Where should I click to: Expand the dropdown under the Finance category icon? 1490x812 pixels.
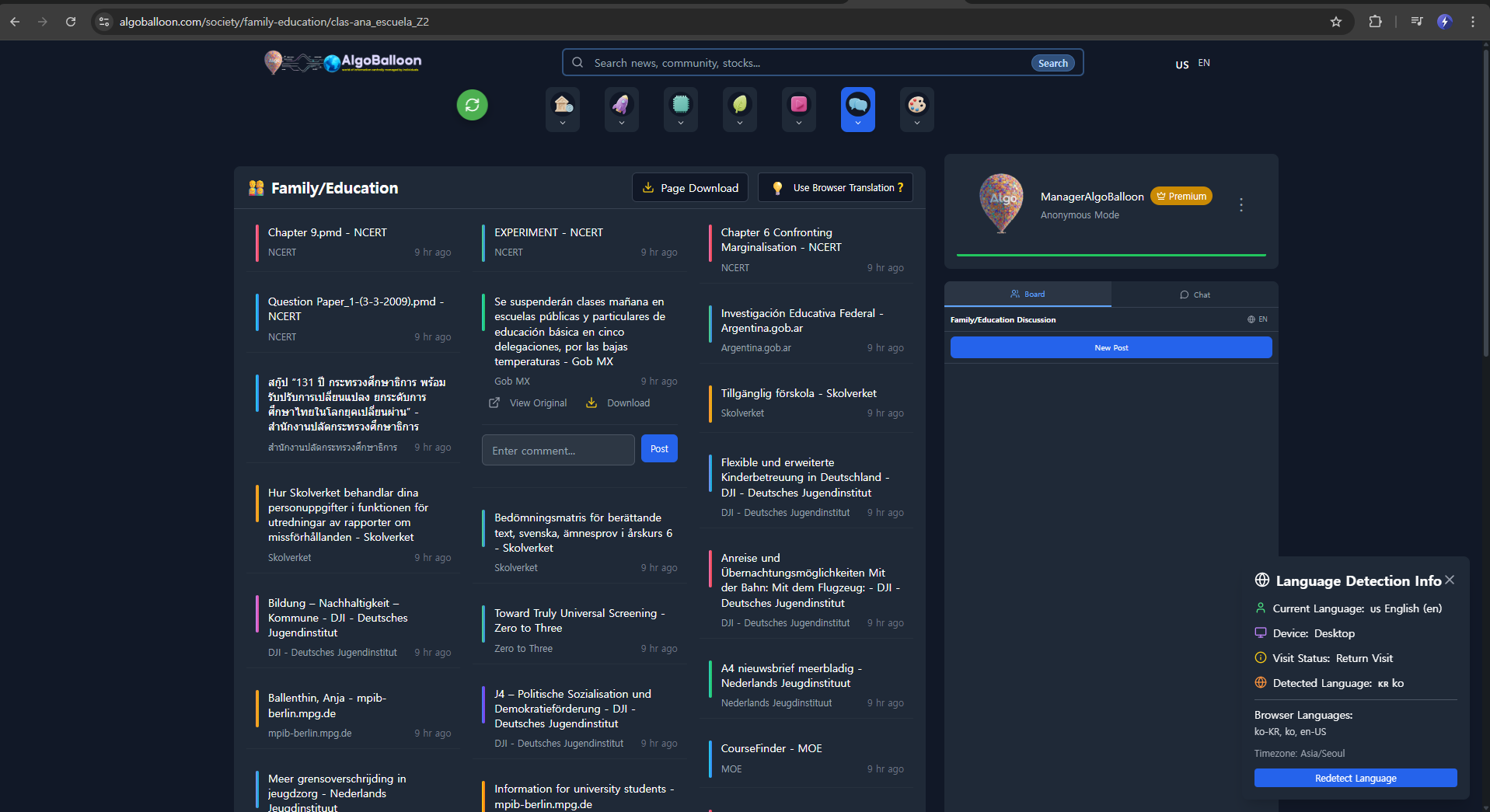[562, 123]
